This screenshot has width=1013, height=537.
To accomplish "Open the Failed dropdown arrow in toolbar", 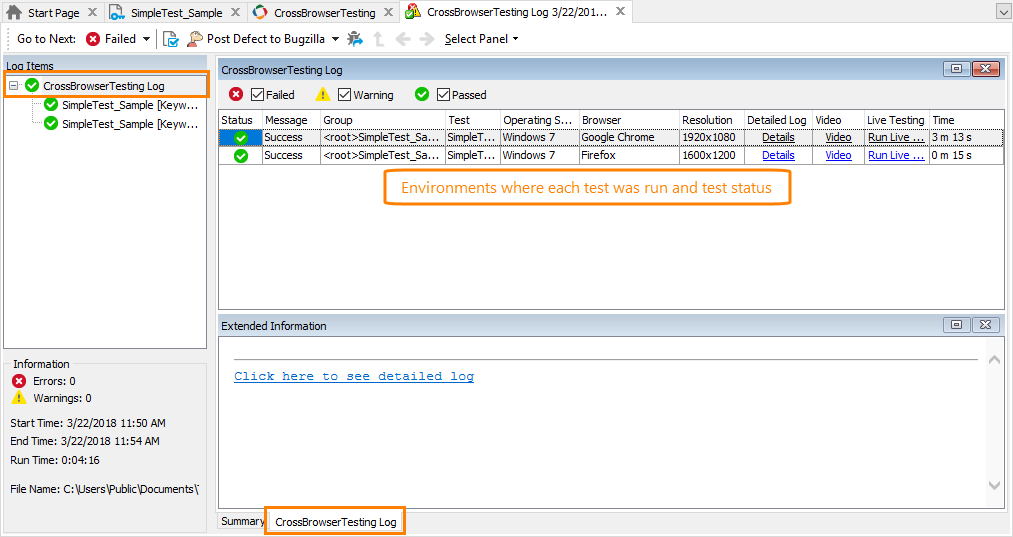I will pos(146,39).
